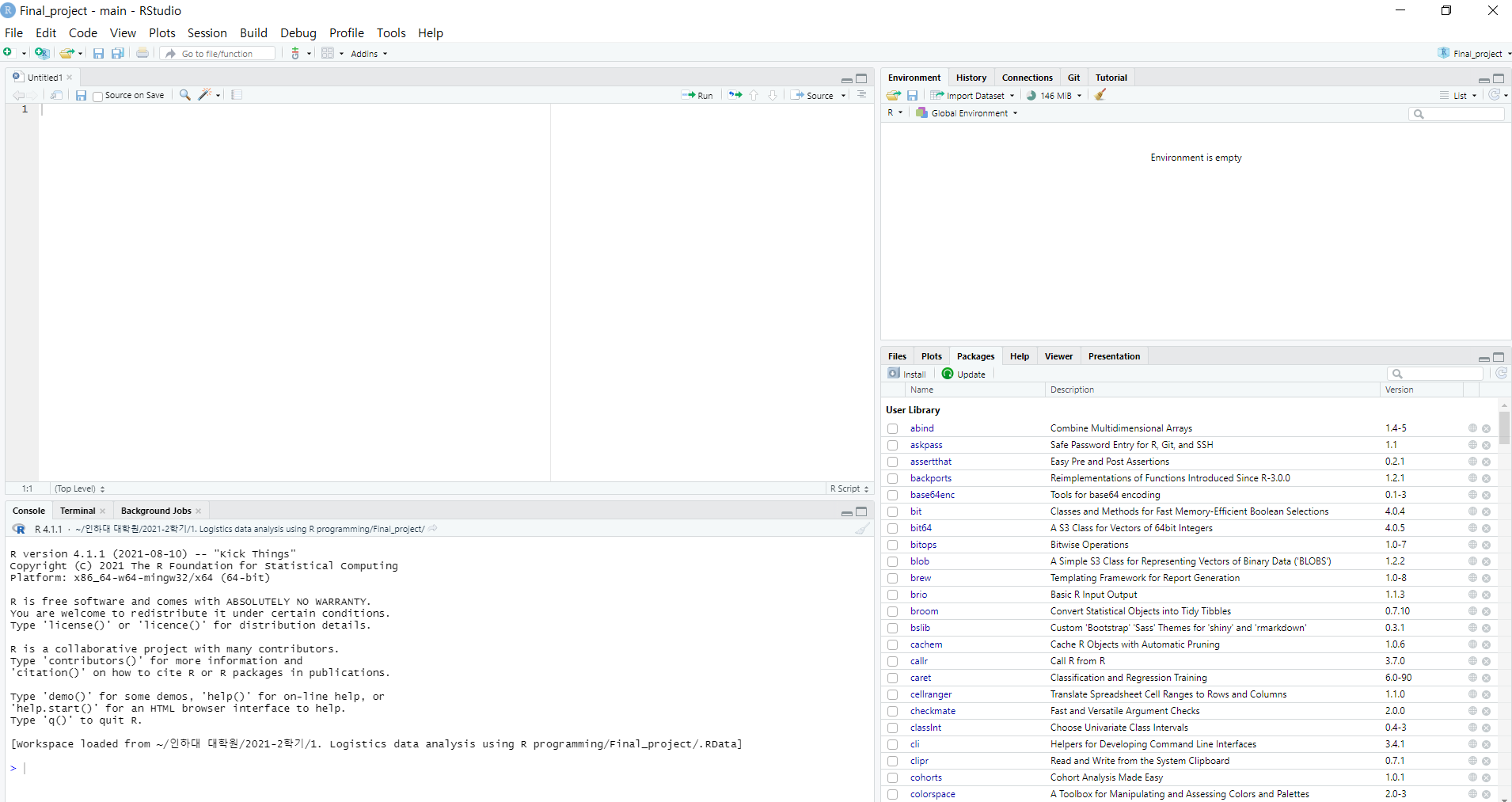The width and height of the screenshot is (1512, 802).
Task: Save the Untitled1 script from editor toolbar
Action: (x=81, y=95)
